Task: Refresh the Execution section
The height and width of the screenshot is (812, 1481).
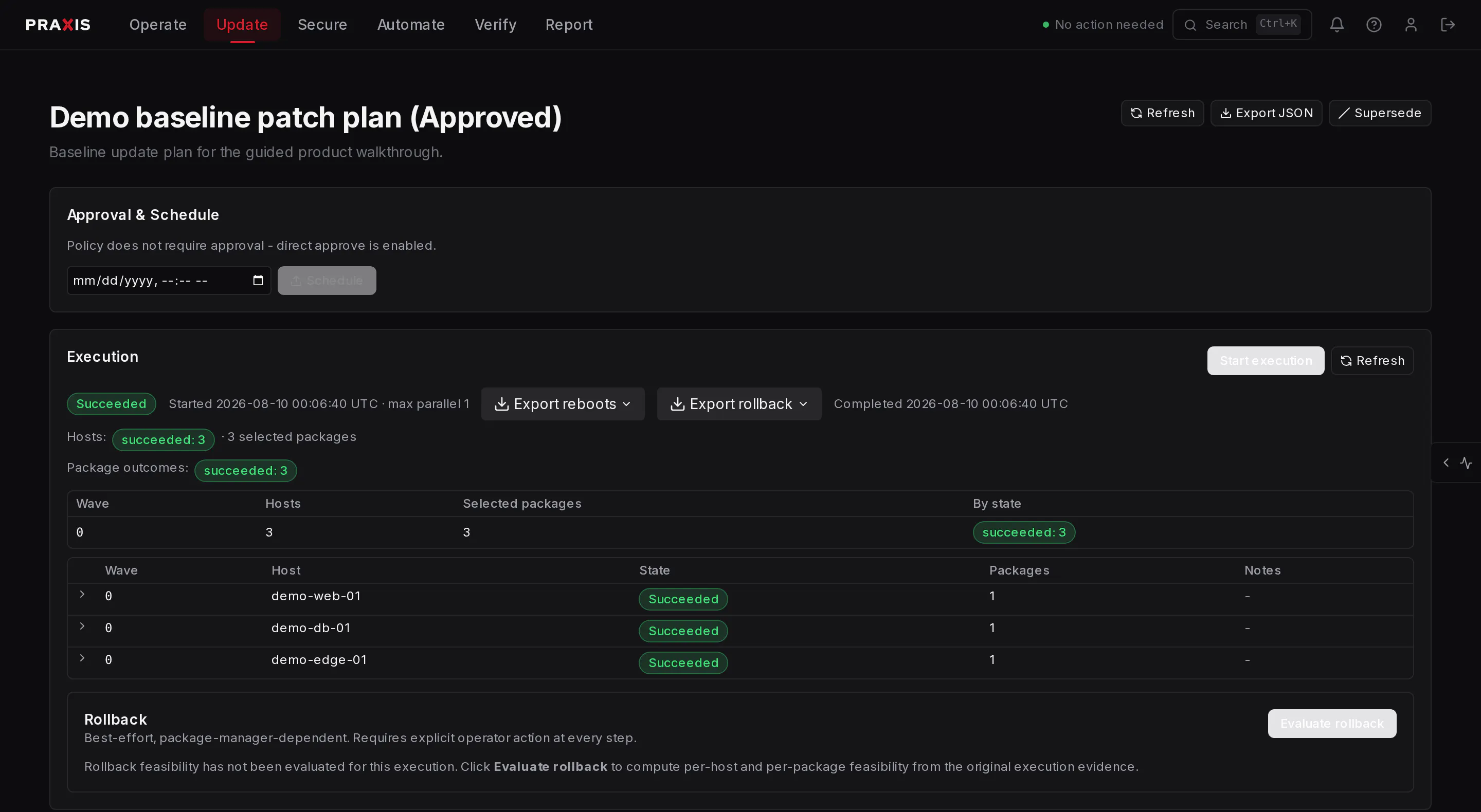Action: [x=1372, y=361]
